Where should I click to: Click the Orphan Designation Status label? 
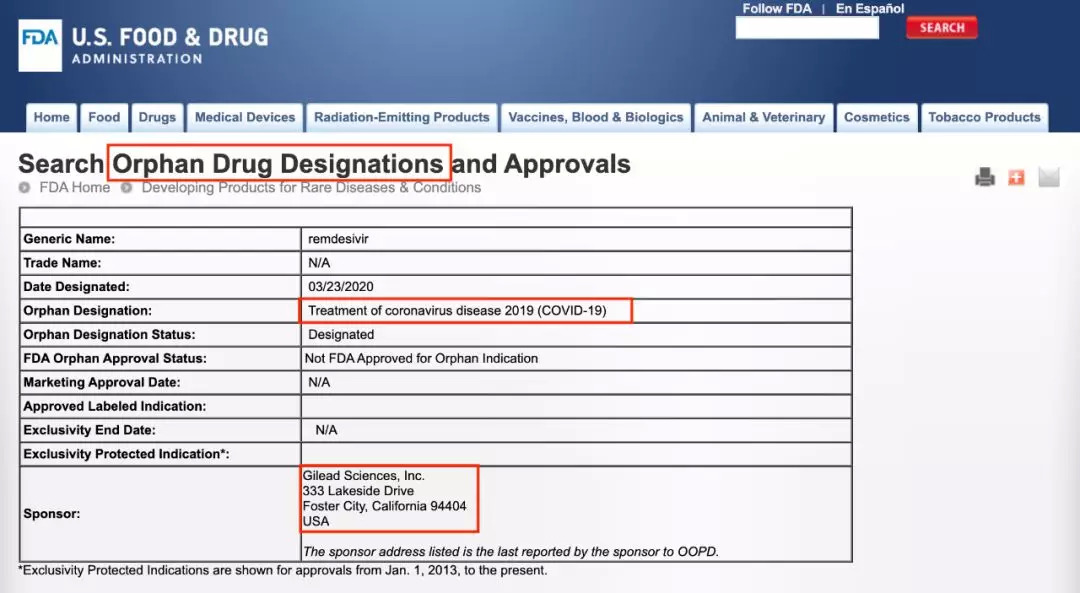pyautogui.click(x=110, y=335)
